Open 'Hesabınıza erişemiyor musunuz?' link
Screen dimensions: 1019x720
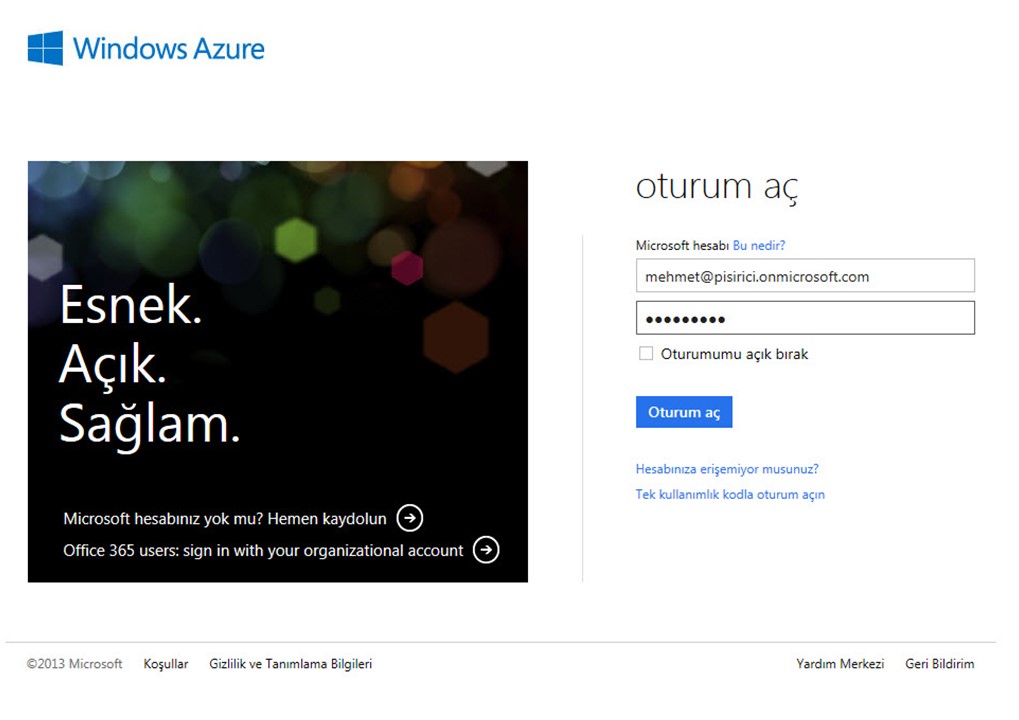click(x=727, y=469)
